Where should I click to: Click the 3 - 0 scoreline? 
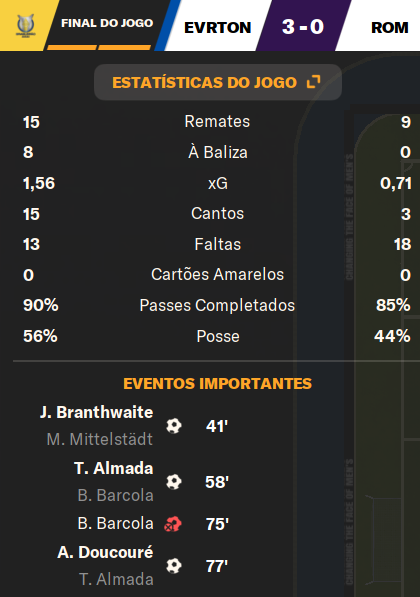(x=303, y=27)
